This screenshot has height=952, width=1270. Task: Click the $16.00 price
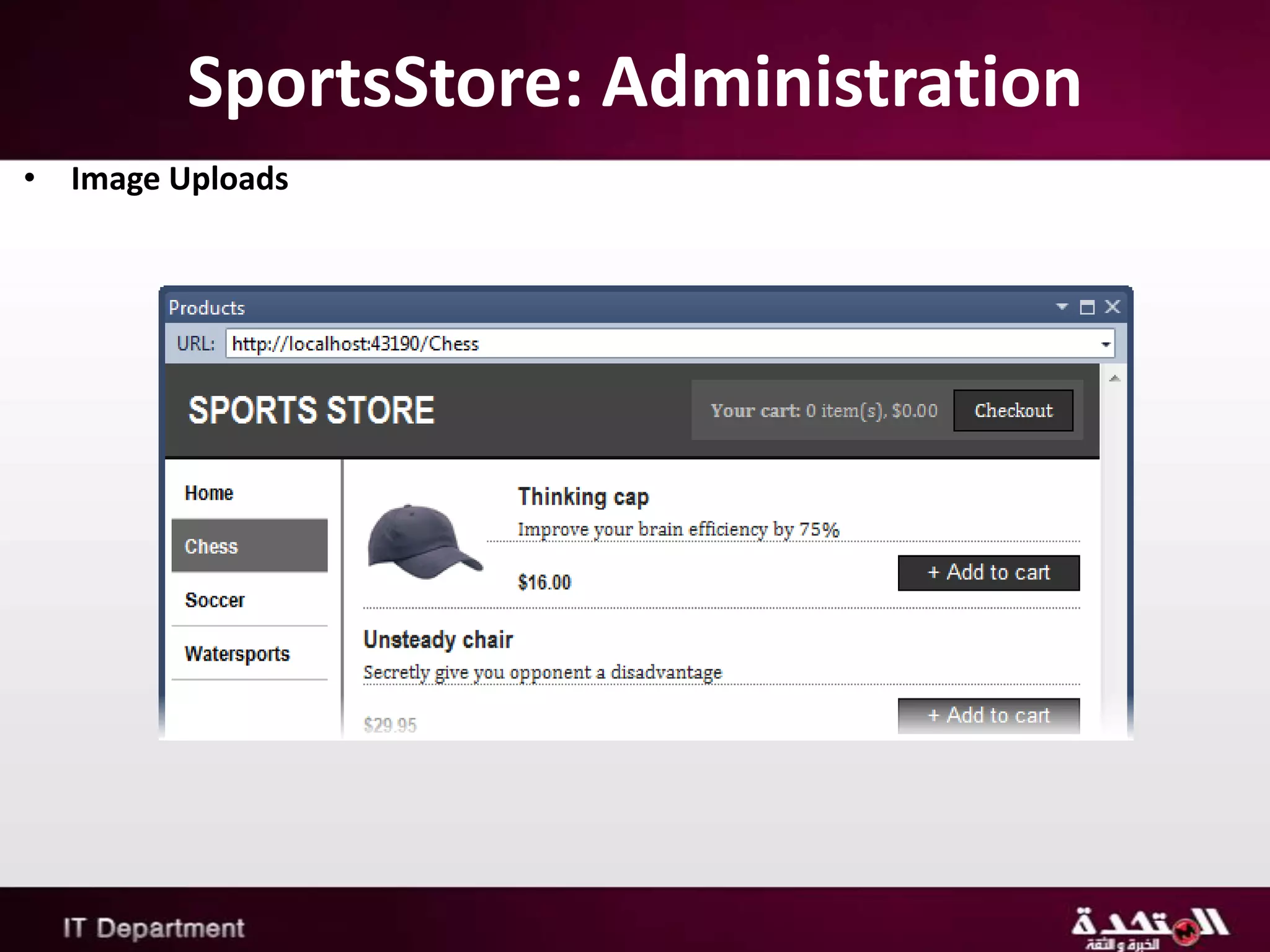[x=544, y=582]
